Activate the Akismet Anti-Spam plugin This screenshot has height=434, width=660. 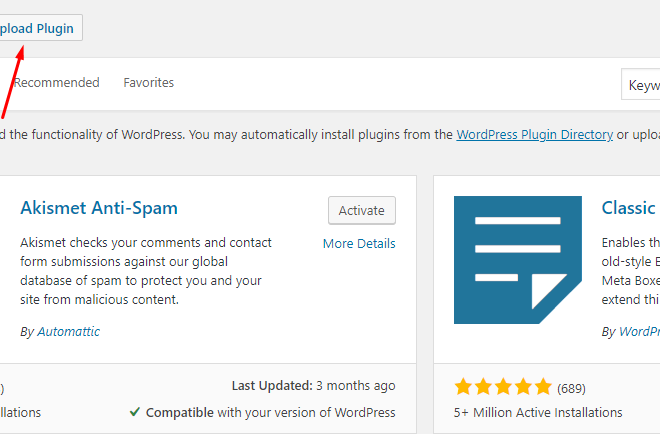pos(362,210)
